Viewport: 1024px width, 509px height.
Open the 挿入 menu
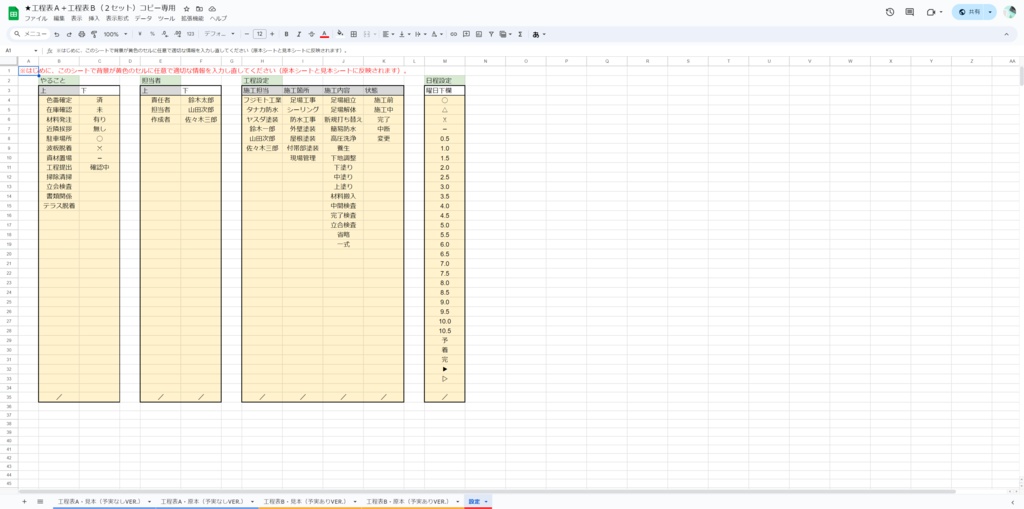[94, 18]
